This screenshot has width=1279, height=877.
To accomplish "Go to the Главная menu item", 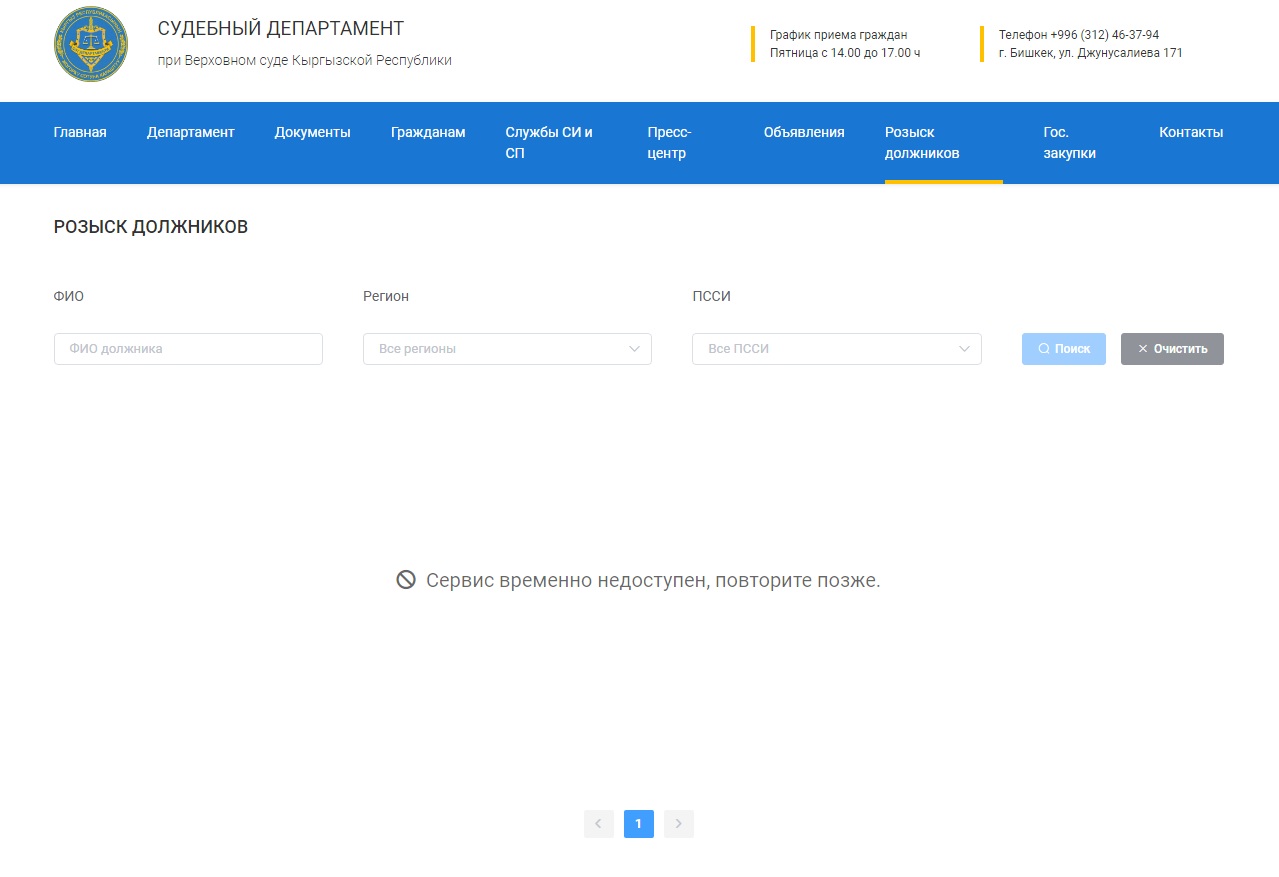I will point(80,132).
